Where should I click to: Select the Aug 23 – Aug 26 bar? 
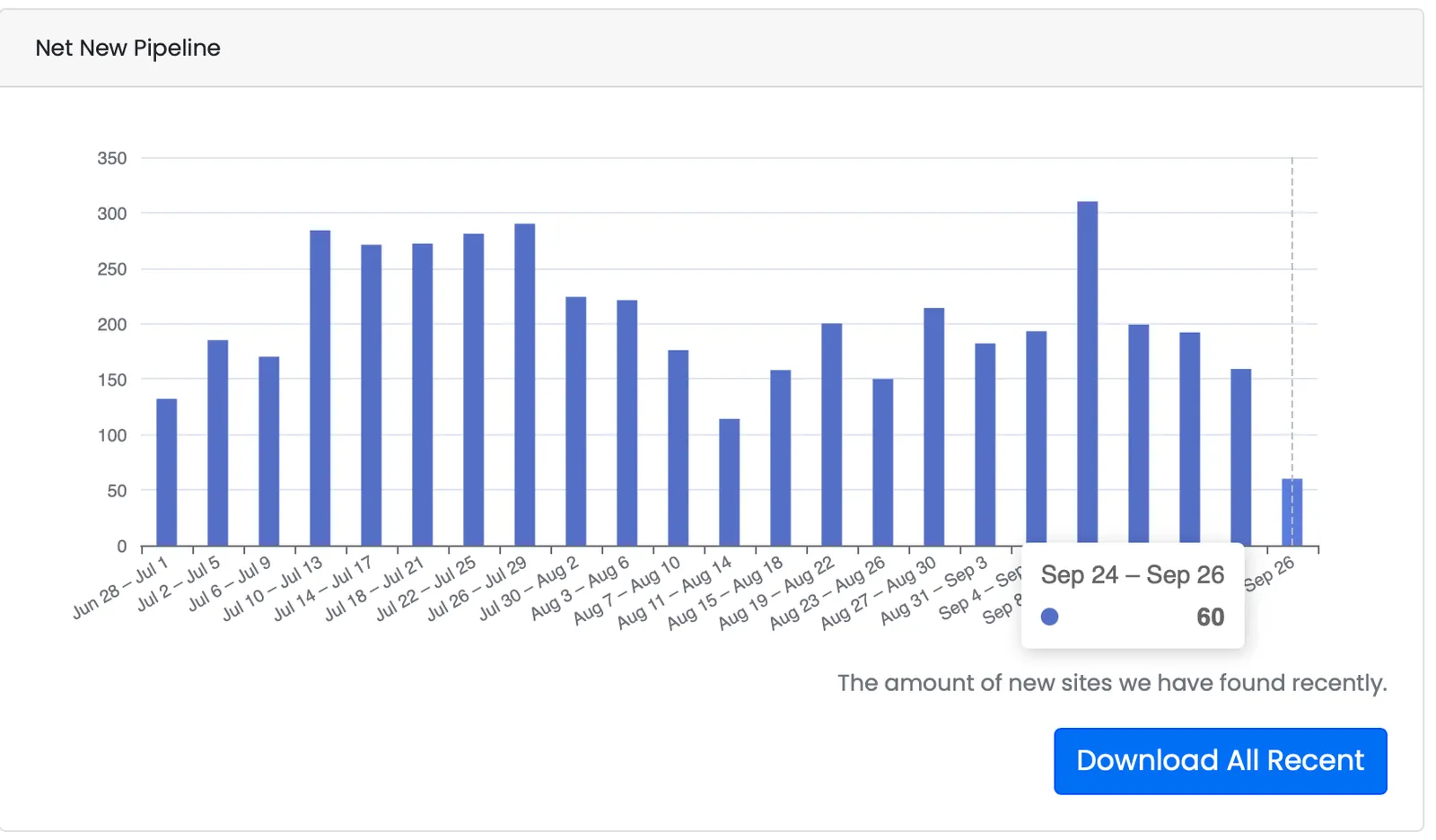point(882,462)
